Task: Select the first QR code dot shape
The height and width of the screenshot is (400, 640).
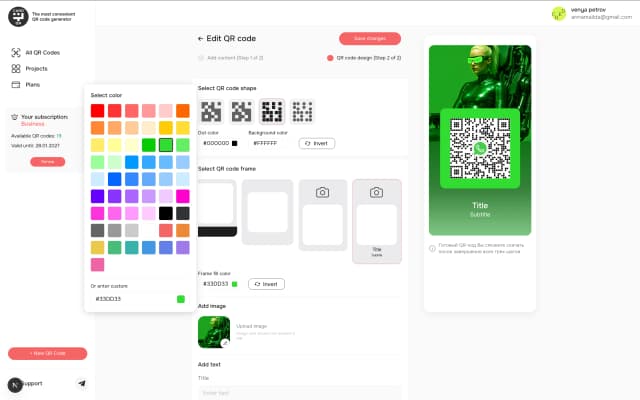Action: 211,111
